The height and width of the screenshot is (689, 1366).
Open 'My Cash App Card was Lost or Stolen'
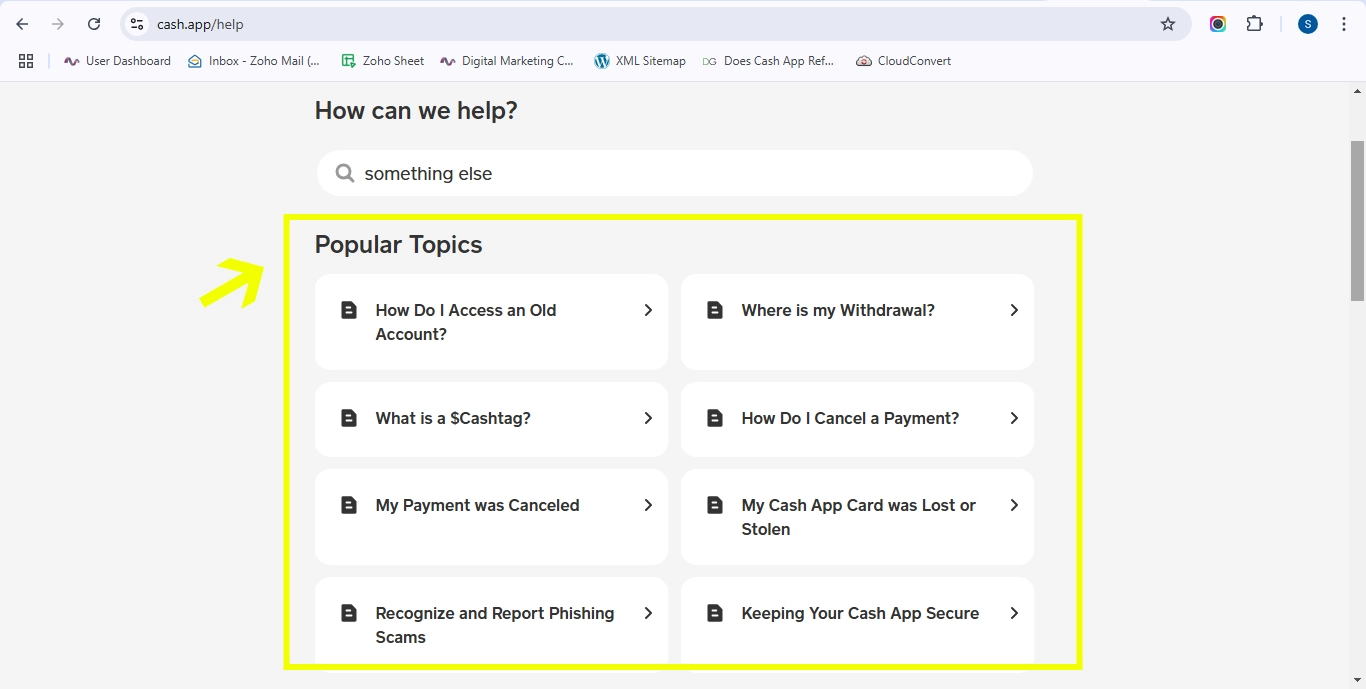(857, 517)
